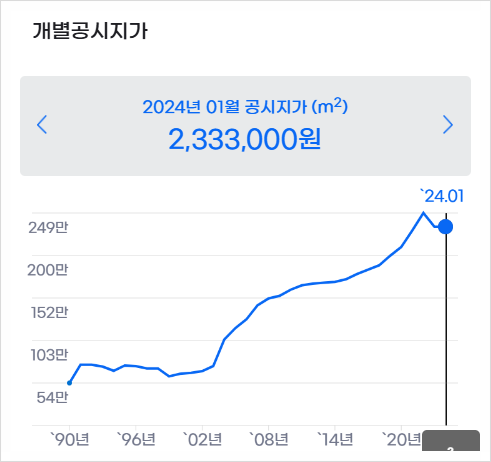Viewport: 491px width, 462px height.
Task: Click the starting dot at 1990
Action: point(69,383)
